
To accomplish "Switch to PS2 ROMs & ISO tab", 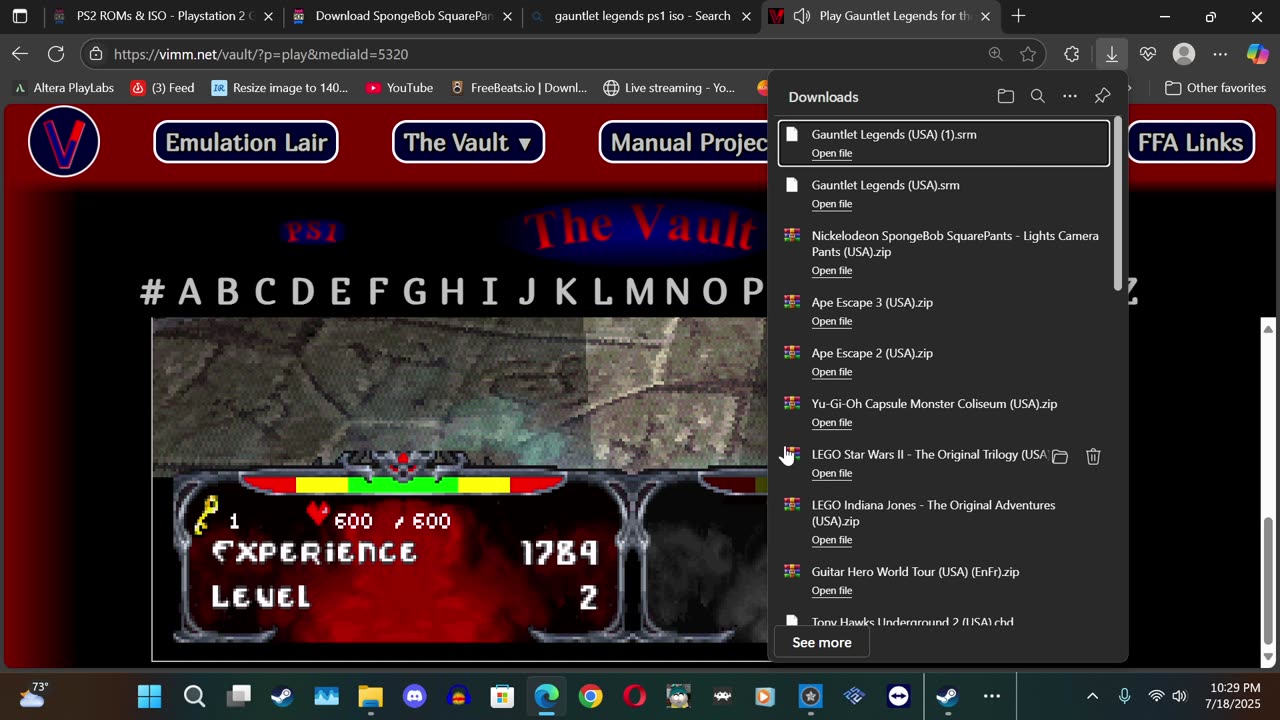I will (164, 16).
